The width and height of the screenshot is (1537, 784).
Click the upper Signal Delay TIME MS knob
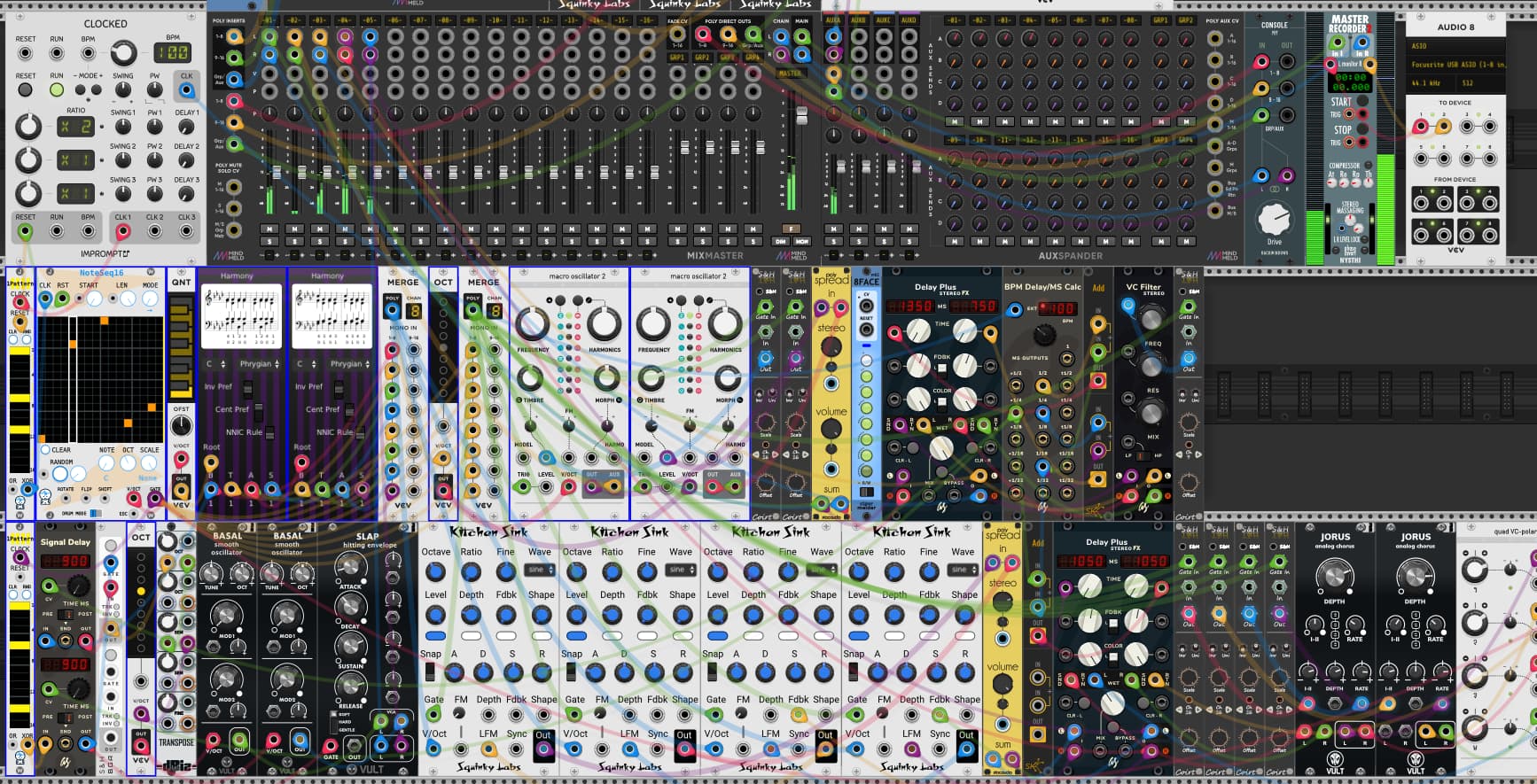tap(78, 586)
